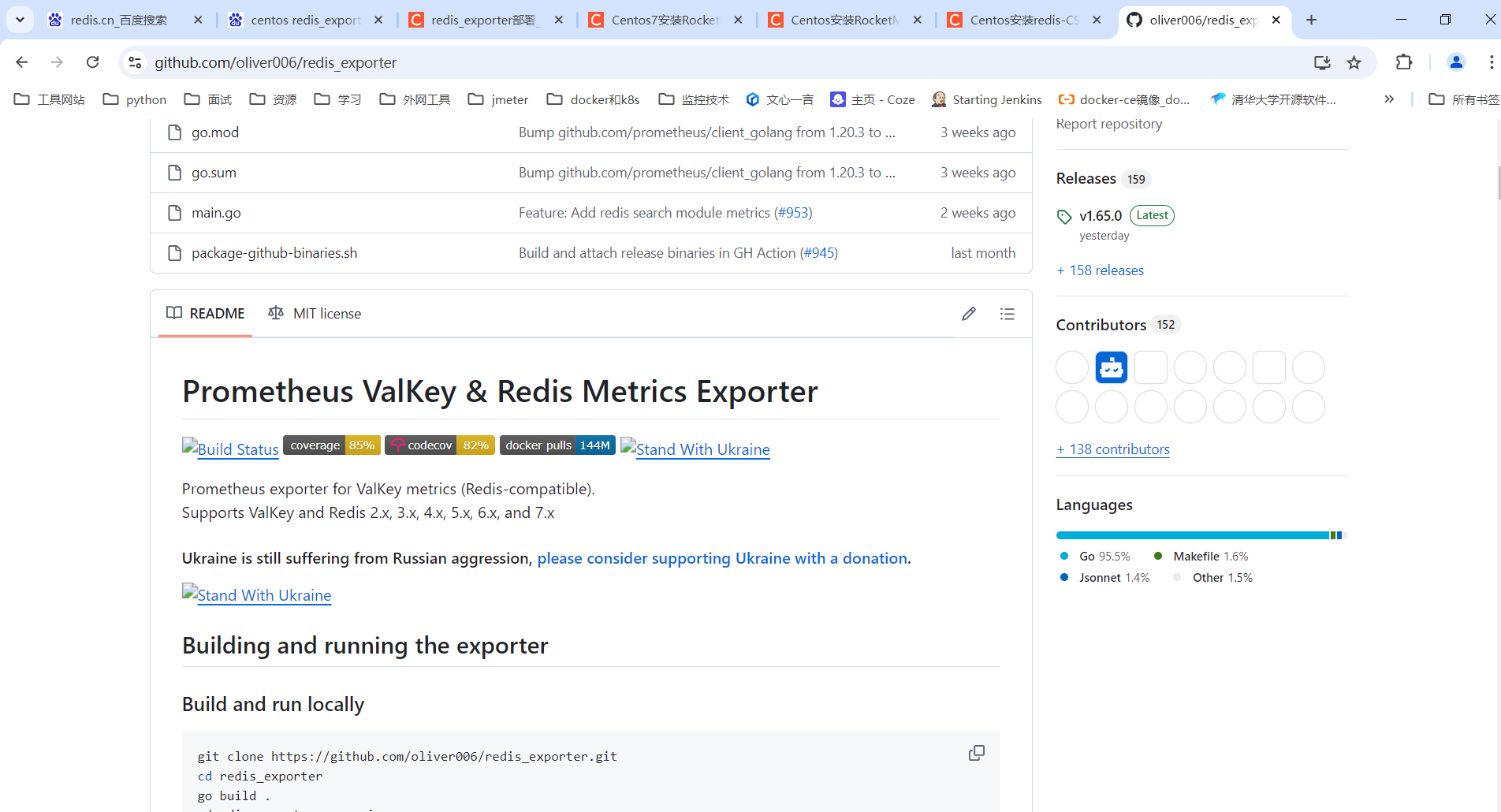Click the browser forward arrow
Image resolution: width=1501 pixels, height=812 pixels.
tap(57, 62)
